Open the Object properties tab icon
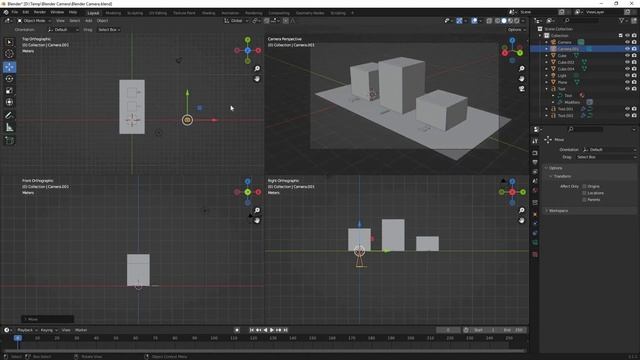Screen dimensions: 640x360 535,214
